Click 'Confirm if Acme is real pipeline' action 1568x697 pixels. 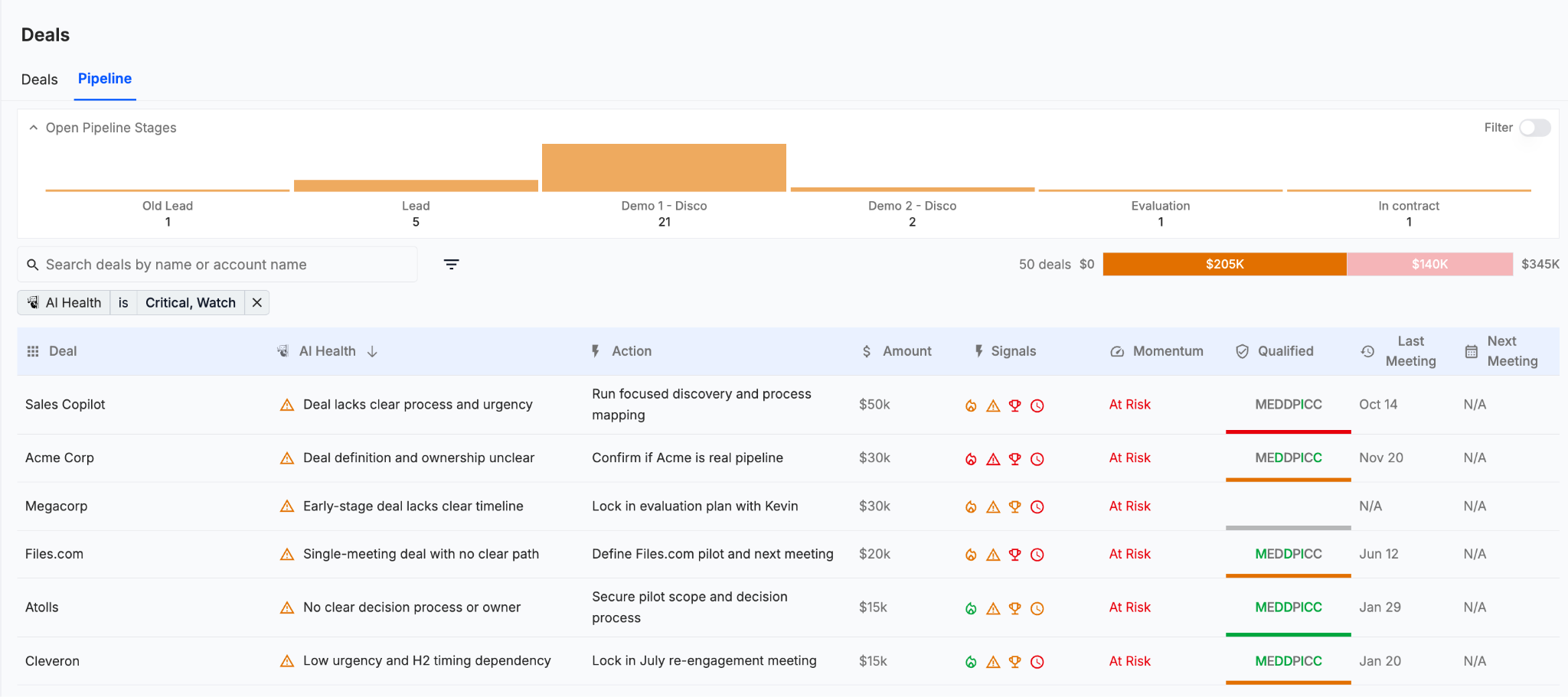688,458
